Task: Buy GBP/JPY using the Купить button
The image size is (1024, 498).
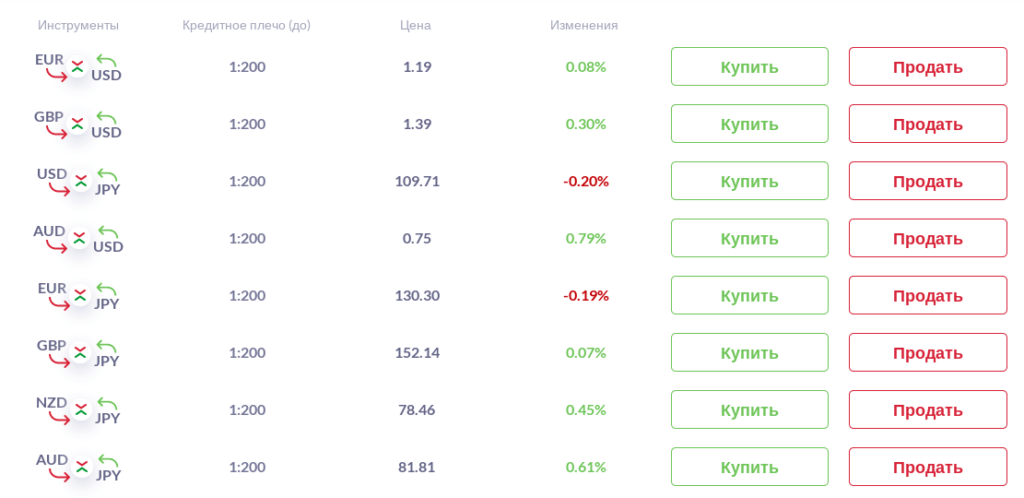Action: tap(749, 352)
